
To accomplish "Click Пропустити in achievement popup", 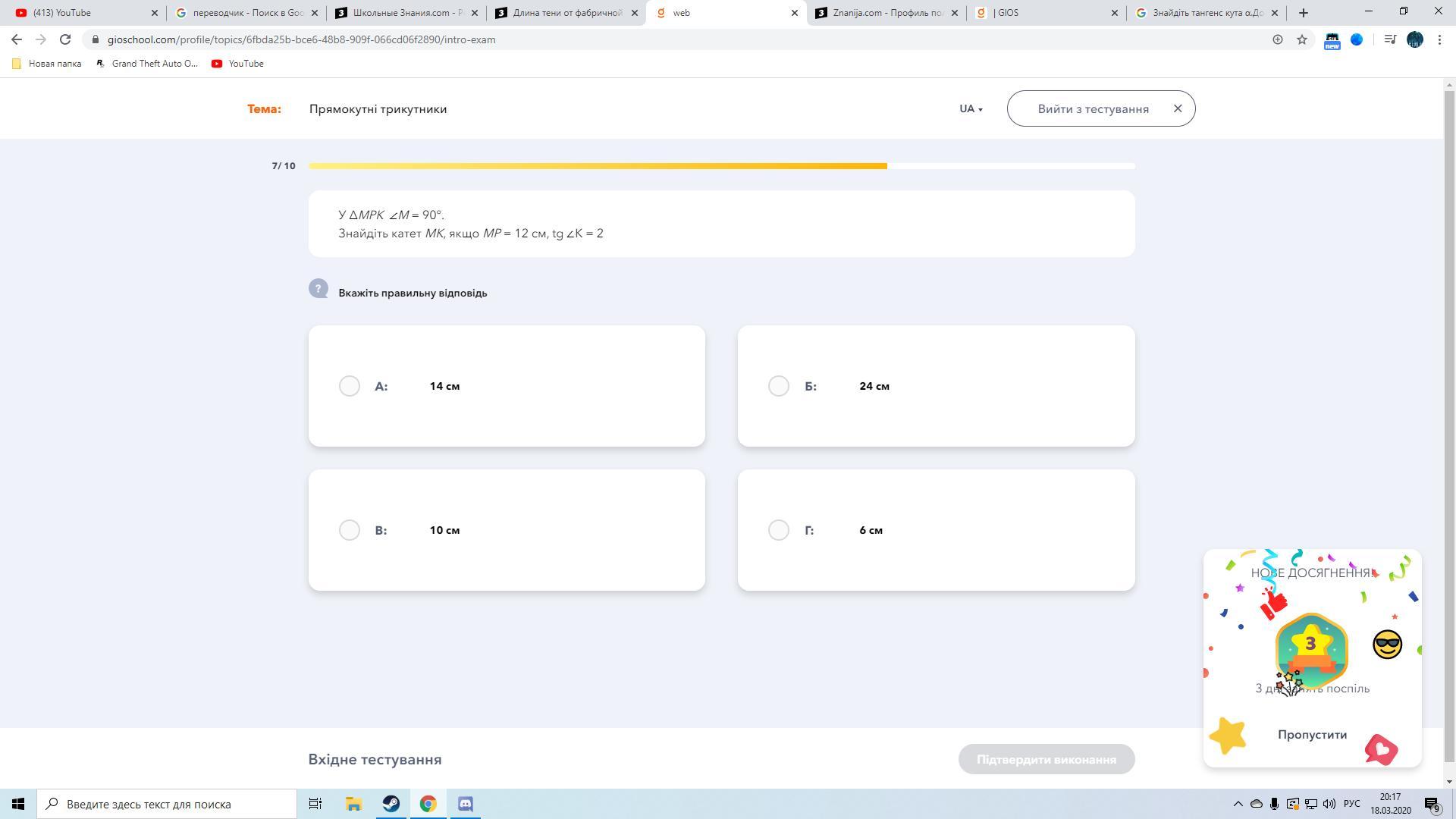I will (x=1312, y=735).
